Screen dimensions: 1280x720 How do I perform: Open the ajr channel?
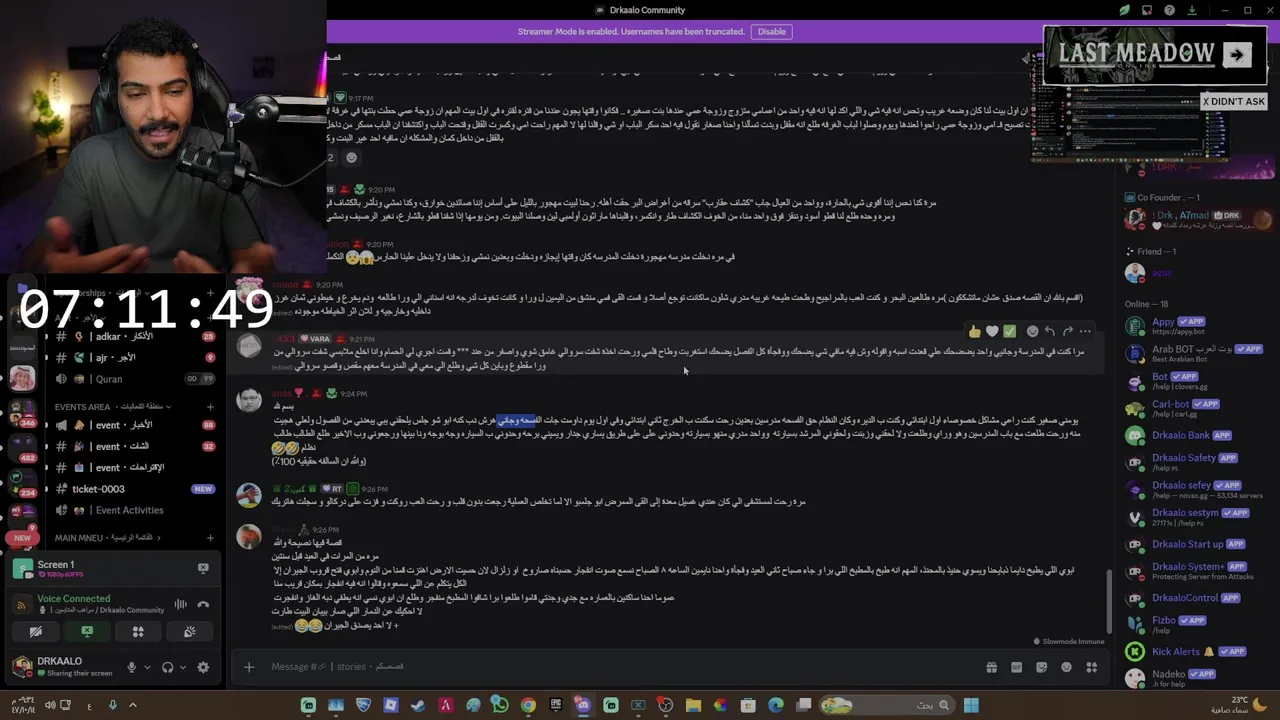[135, 358]
